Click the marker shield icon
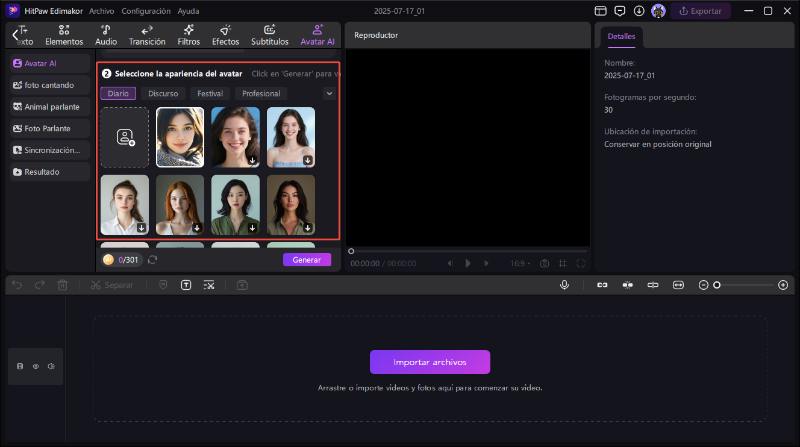The height and width of the screenshot is (447, 800). (163, 285)
